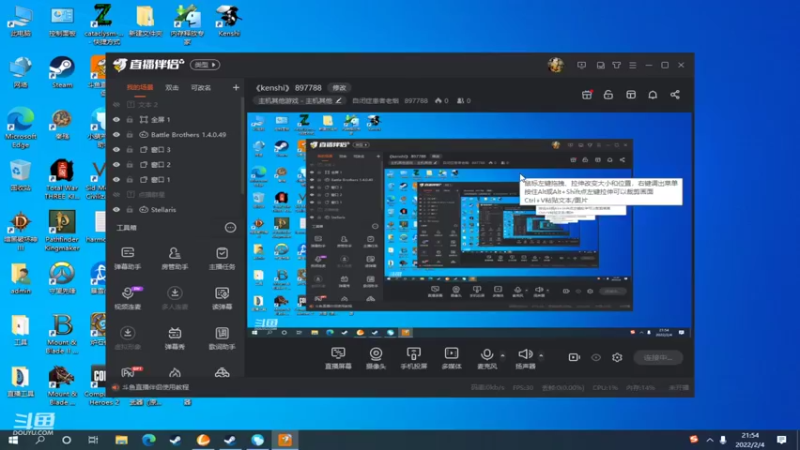Viewport: 800px width, 450px height.
Task: Add a 摄像头 camera source
Action: click(376, 358)
